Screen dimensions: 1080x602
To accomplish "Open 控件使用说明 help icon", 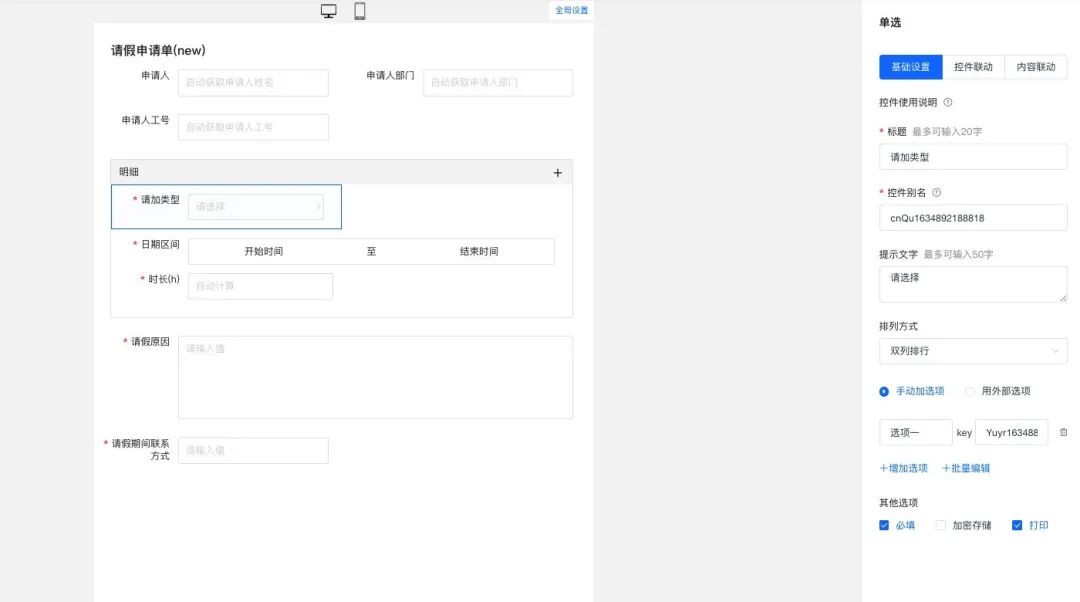I will point(948,103).
